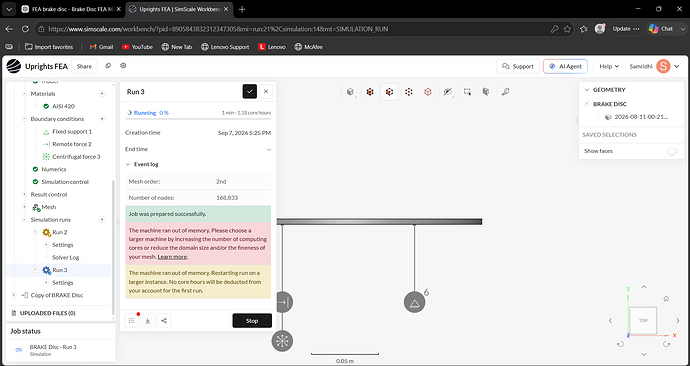Viewport: 690px width, 366px height.
Task: Add a new material with plus button
Action: point(102,94)
